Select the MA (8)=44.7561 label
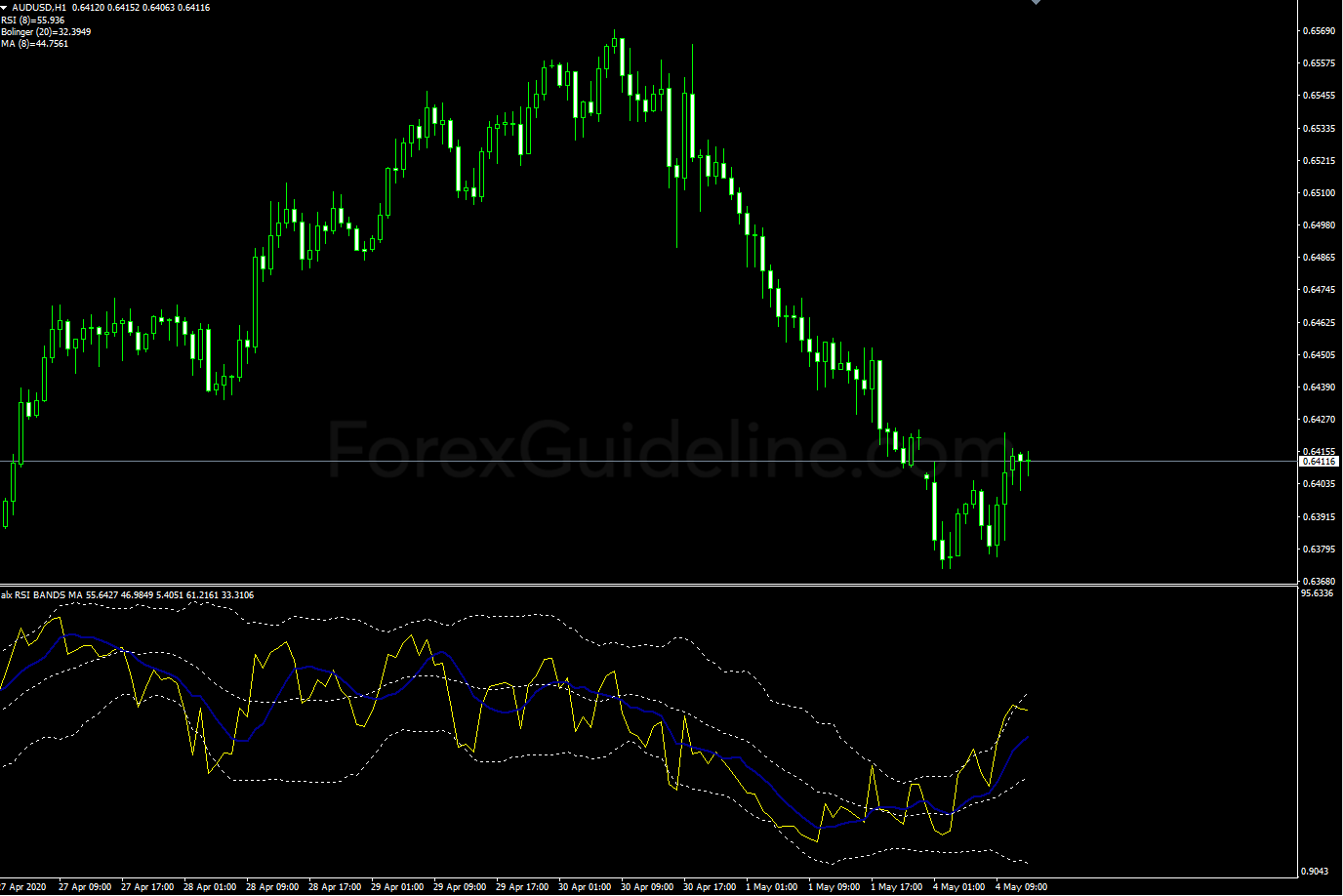 35,44
